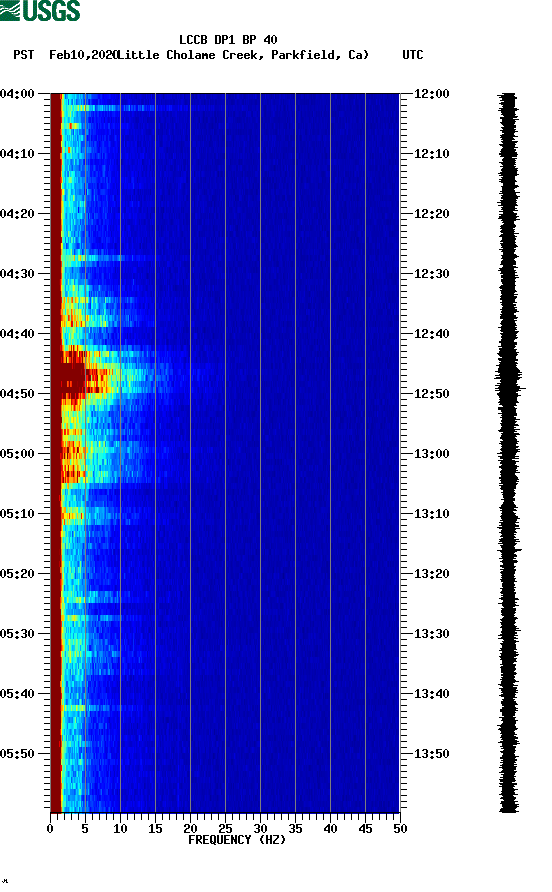
Task: Click the 13:40 UTC time label
Action: [432, 694]
